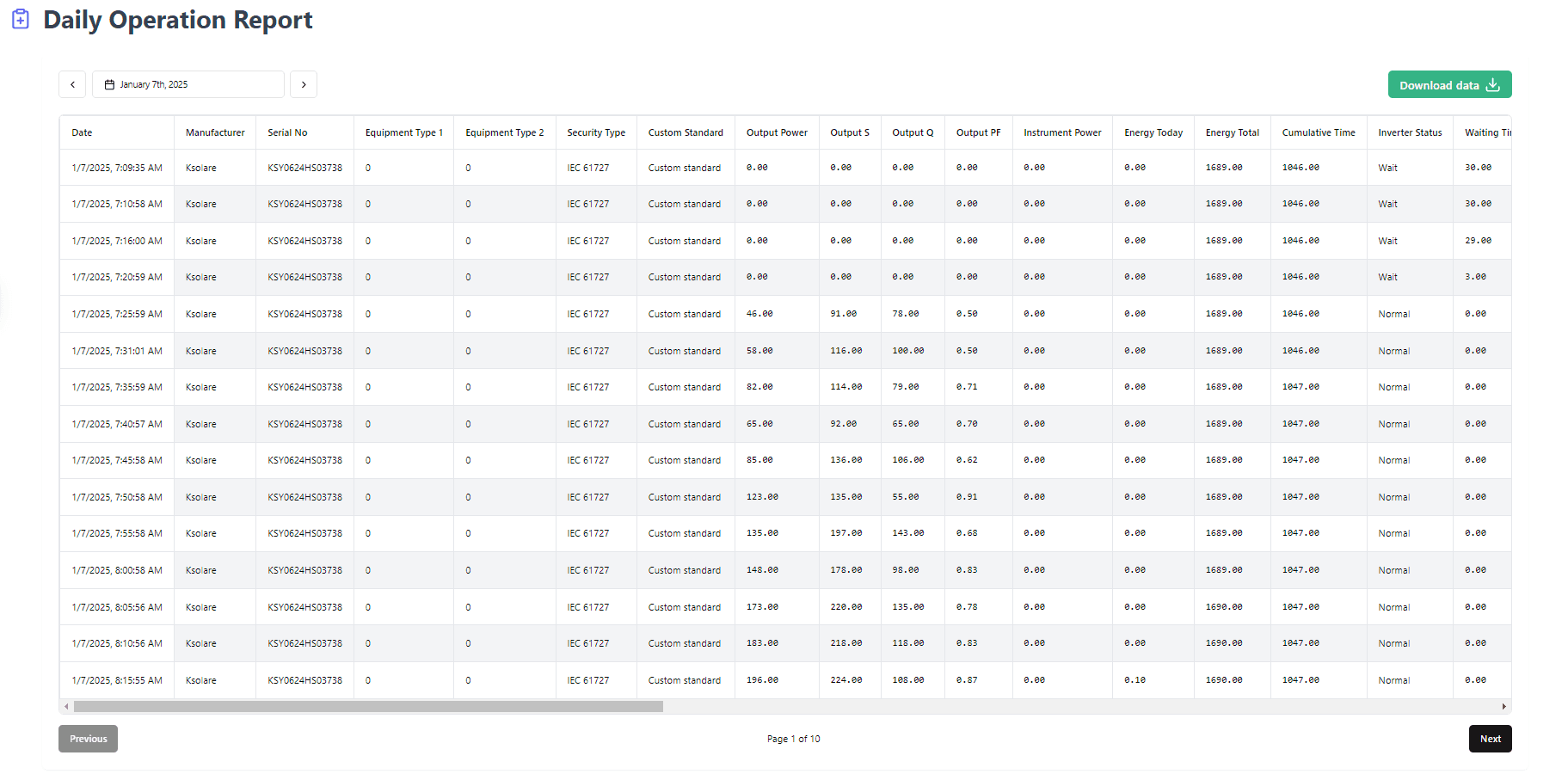Click the date cell 1/7/2025, 8:00:58 AM
Viewport: 1568px width, 780px height.
pyautogui.click(x=117, y=570)
